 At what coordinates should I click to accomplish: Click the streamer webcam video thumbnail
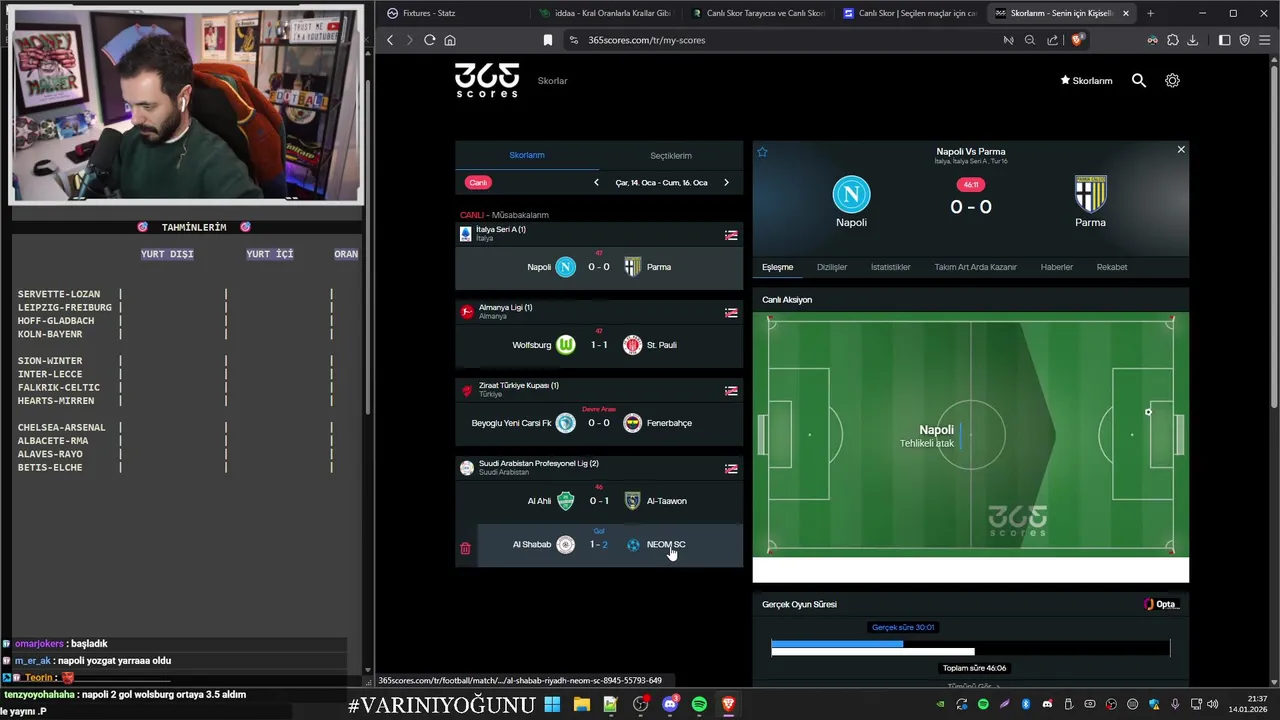coord(186,105)
